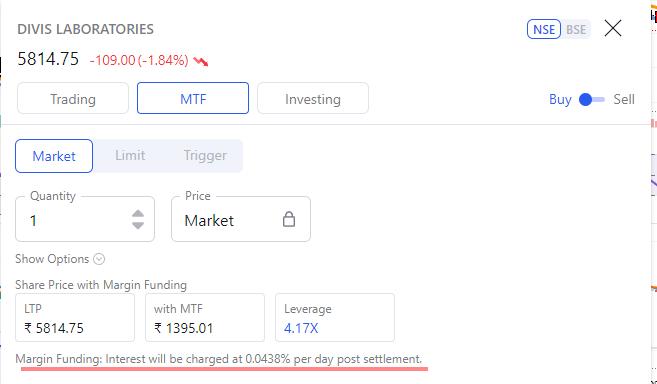Select Limit order type
657x384 pixels.
(x=130, y=156)
